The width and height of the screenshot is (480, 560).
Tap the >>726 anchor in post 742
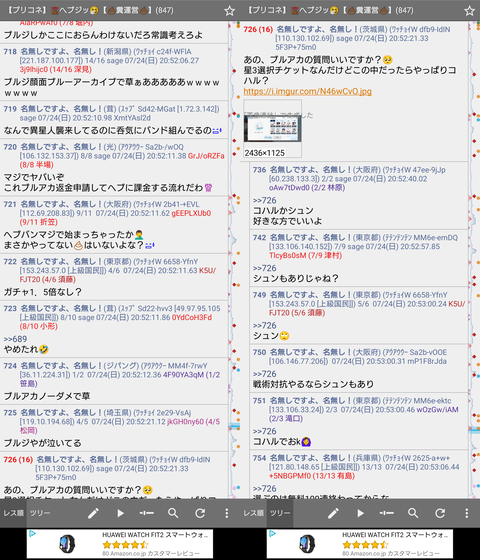pyautogui.click(x=265, y=268)
